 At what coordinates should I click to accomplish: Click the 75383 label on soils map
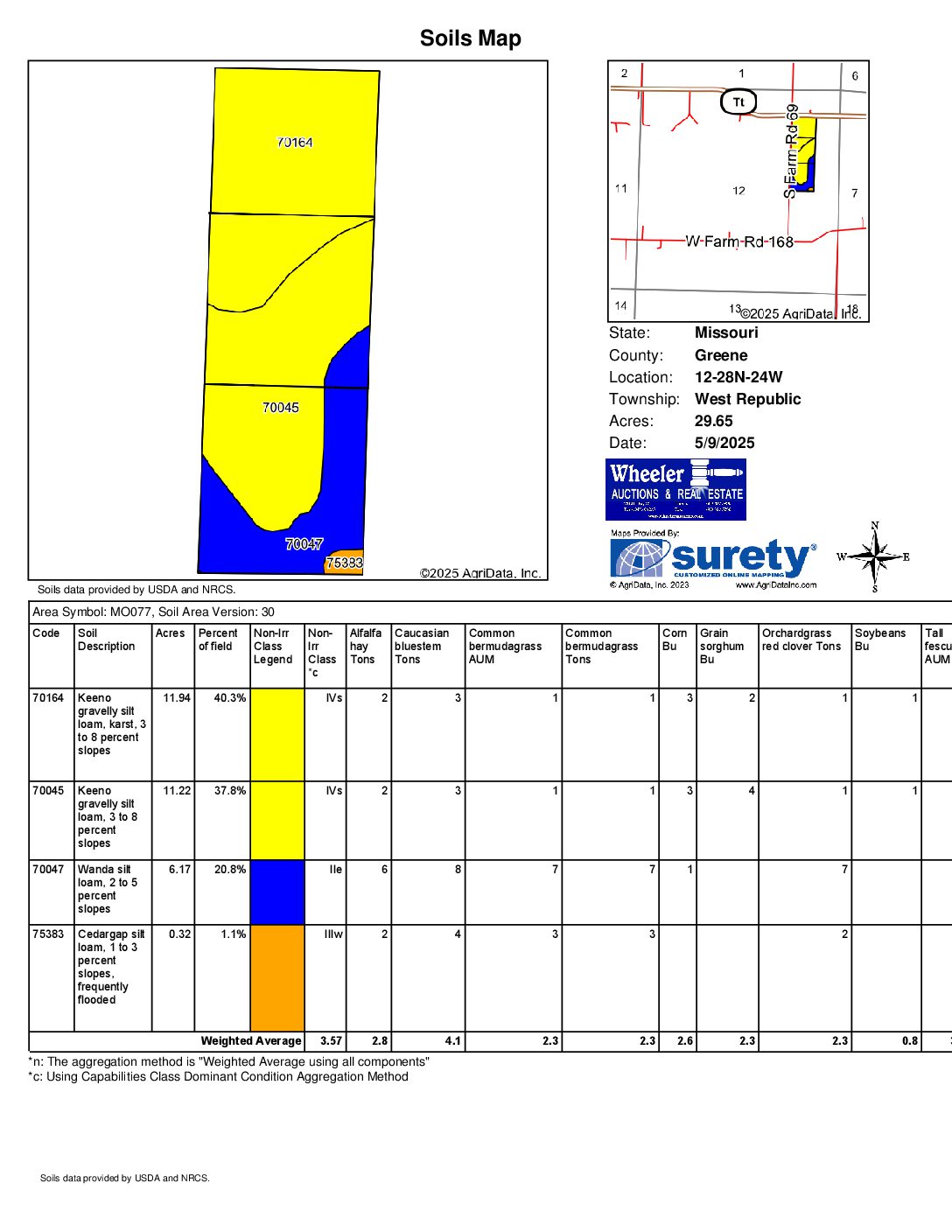(x=344, y=563)
